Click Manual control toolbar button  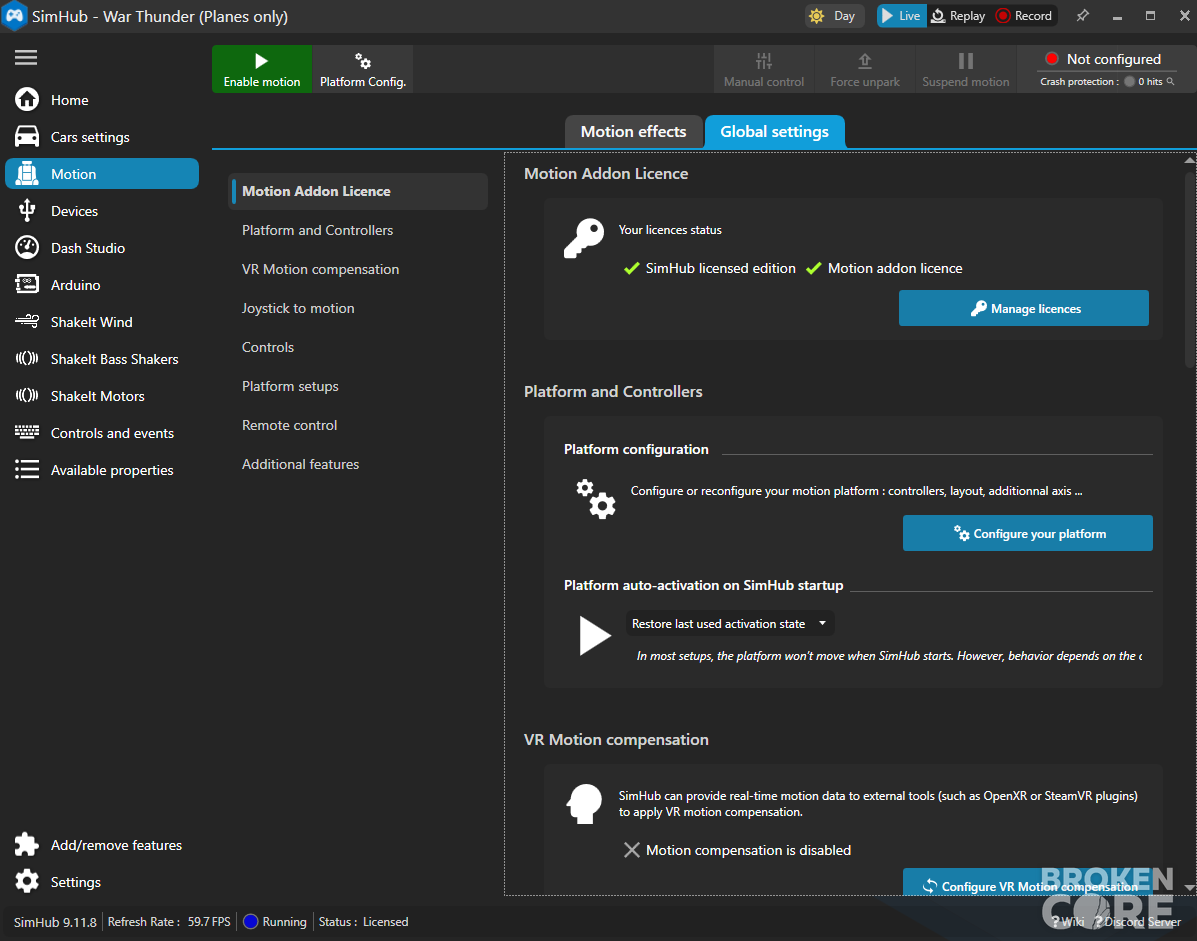point(763,69)
